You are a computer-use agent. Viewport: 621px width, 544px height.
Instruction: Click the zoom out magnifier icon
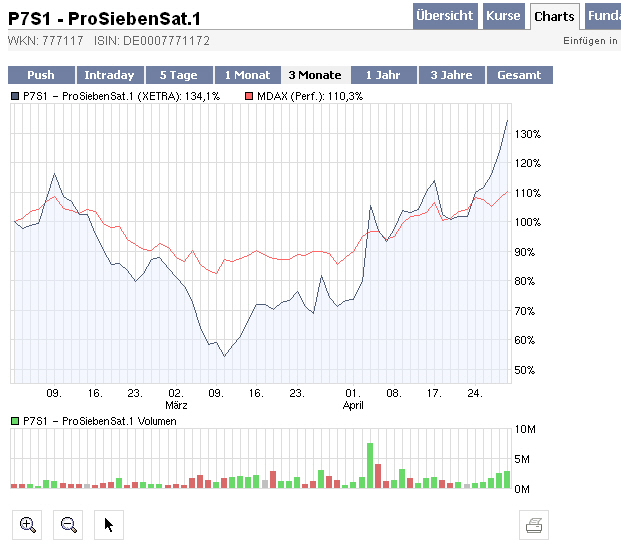[68, 525]
